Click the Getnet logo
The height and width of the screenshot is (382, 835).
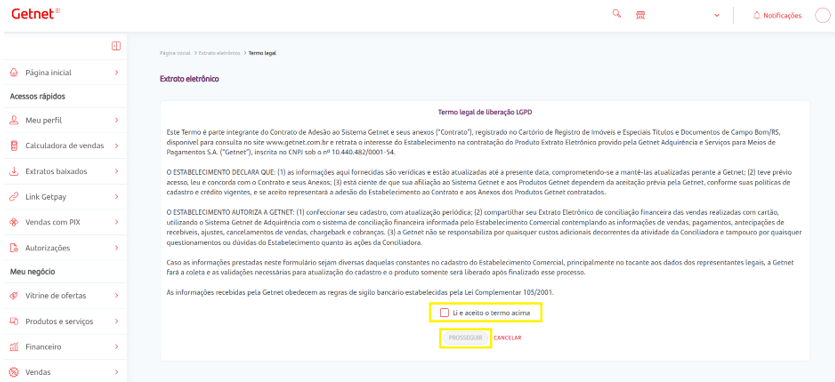[x=36, y=14]
